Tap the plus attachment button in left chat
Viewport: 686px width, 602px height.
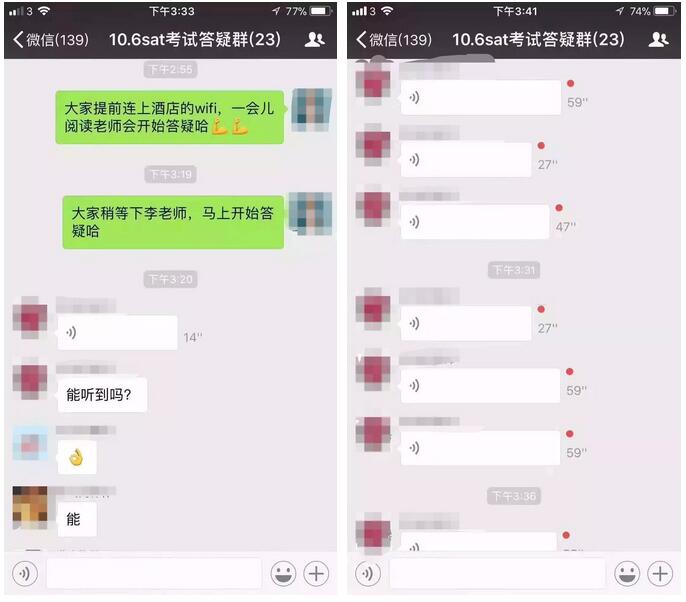click(316, 573)
